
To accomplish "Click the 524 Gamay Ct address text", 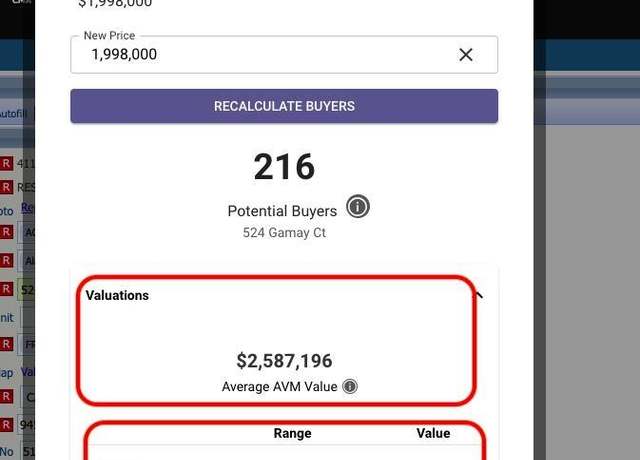I will coord(284,233).
